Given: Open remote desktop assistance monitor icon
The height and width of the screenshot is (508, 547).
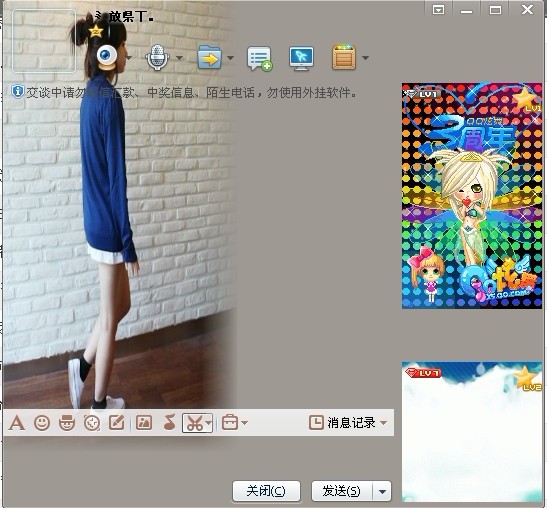Looking at the screenshot, I should 301,58.
